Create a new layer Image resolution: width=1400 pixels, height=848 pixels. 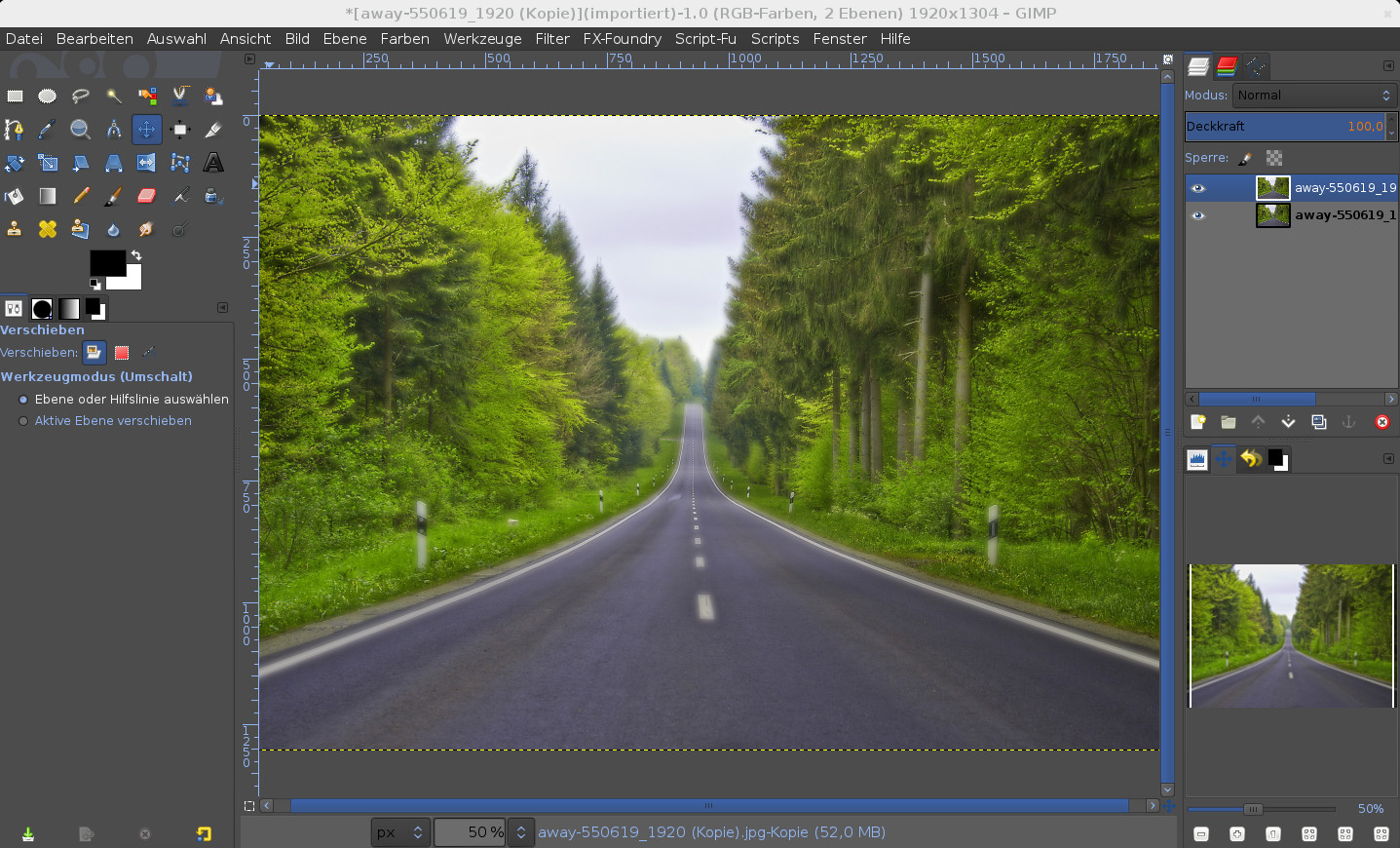[1198, 422]
